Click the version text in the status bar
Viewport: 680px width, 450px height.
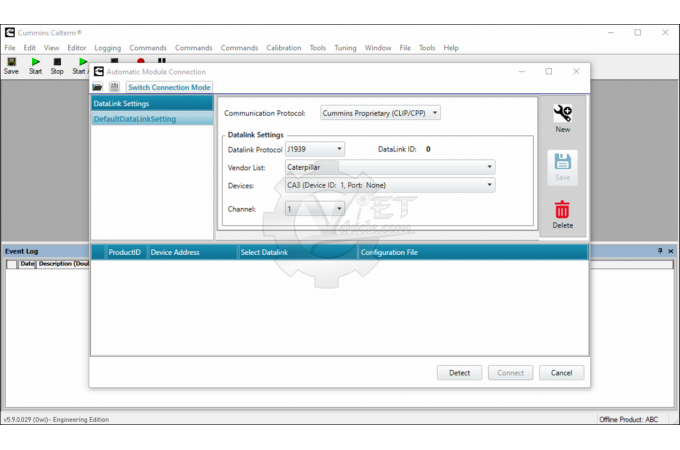coord(56,420)
